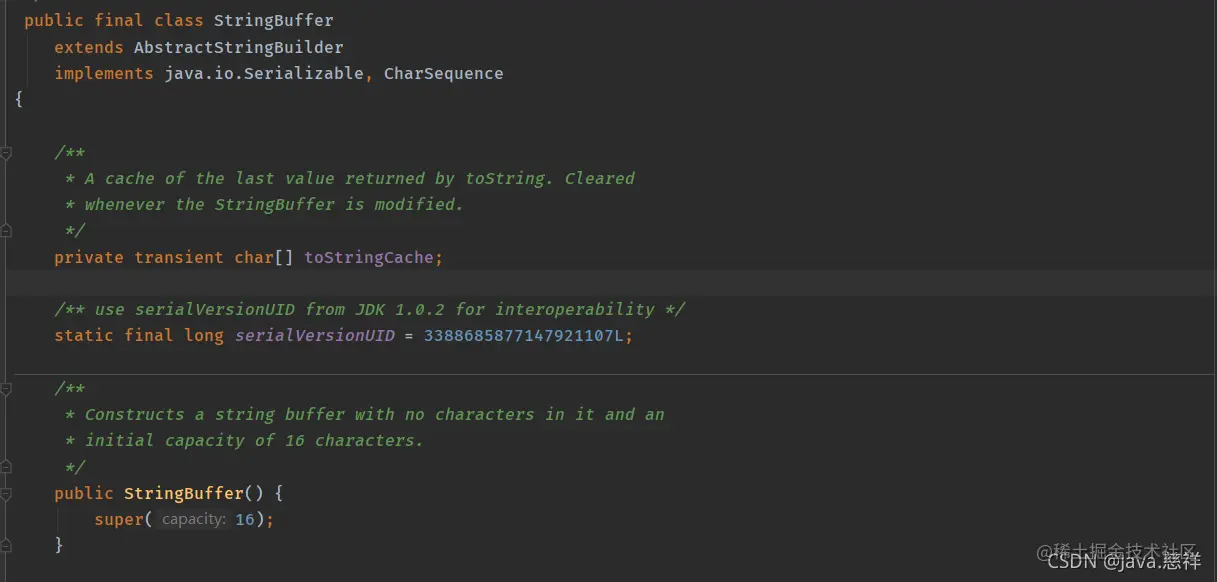Click the toStringCache field name
The image size is (1217, 582).
click(x=369, y=257)
